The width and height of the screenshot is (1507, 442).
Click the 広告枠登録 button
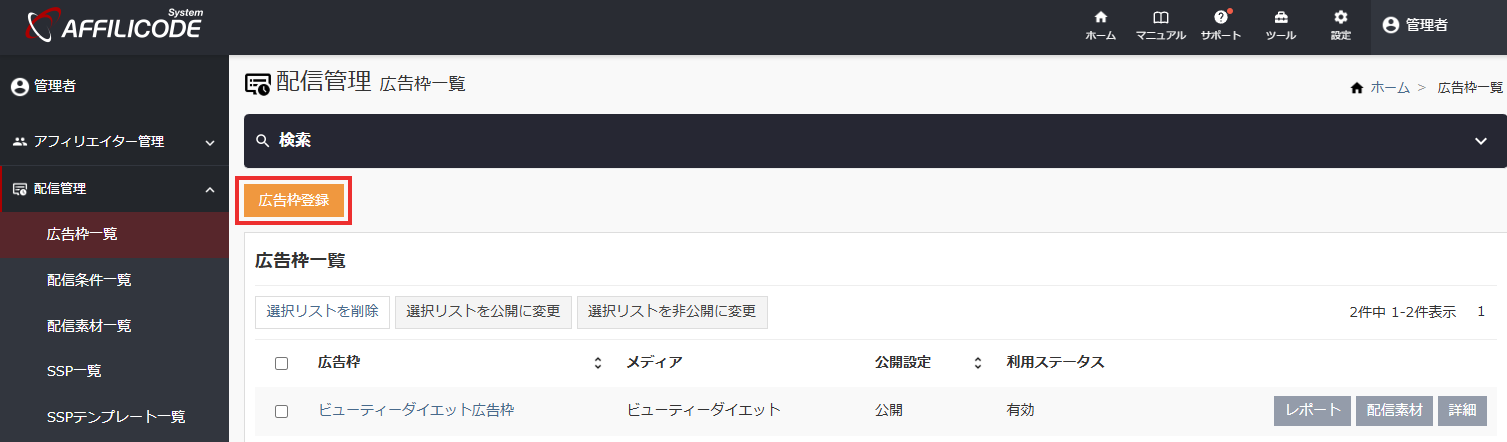tap(294, 200)
